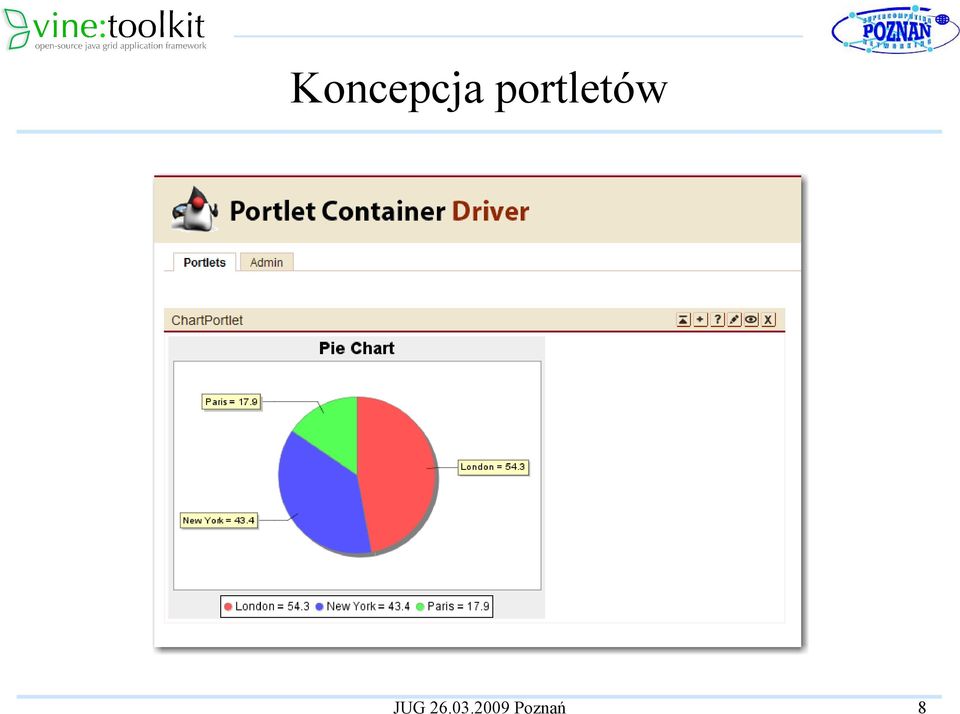
Task: Open the Admin tab
Action: click(x=266, y=262)
